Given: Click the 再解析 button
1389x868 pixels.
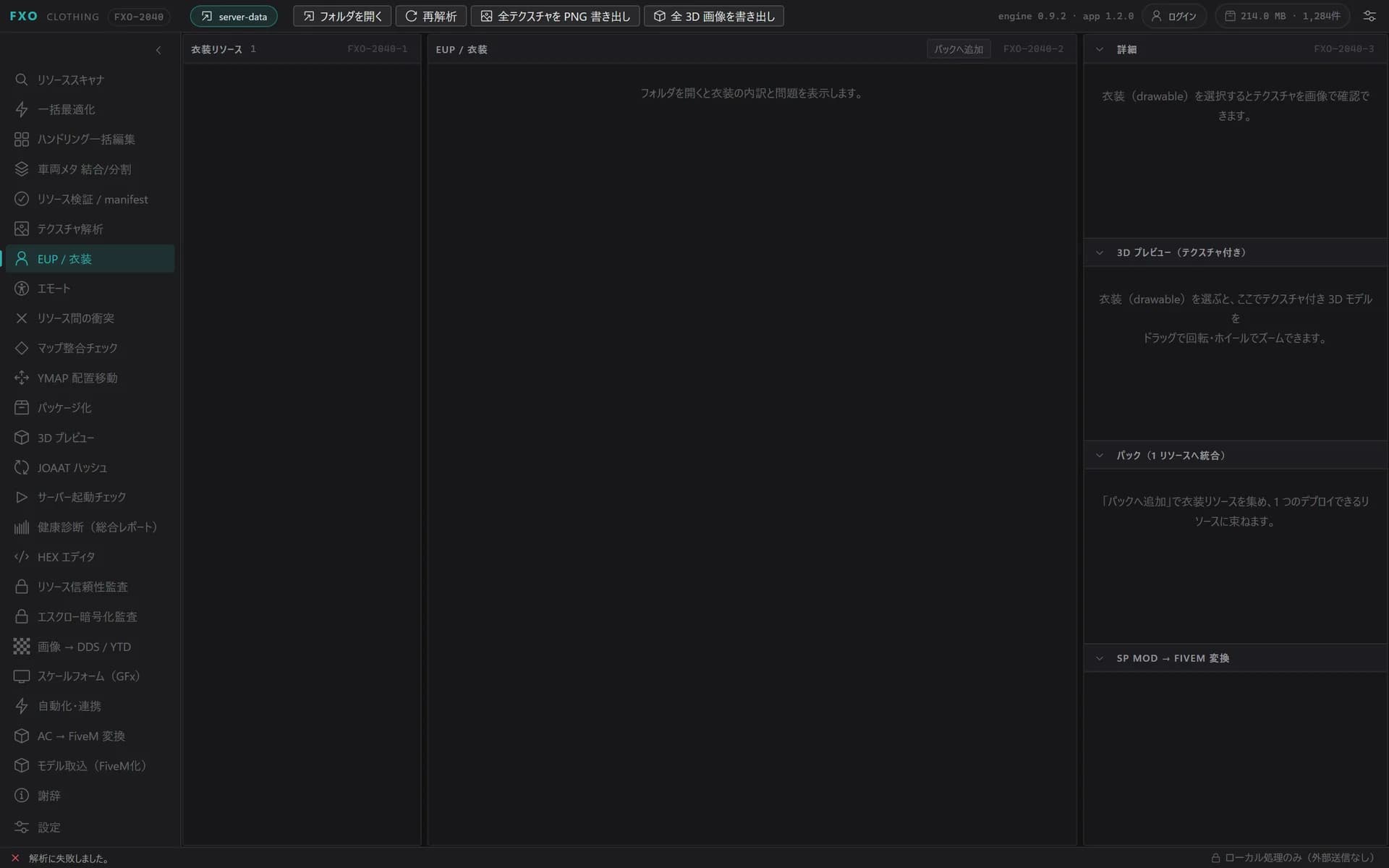Looking at the screenshot, I should coord(431,16).
